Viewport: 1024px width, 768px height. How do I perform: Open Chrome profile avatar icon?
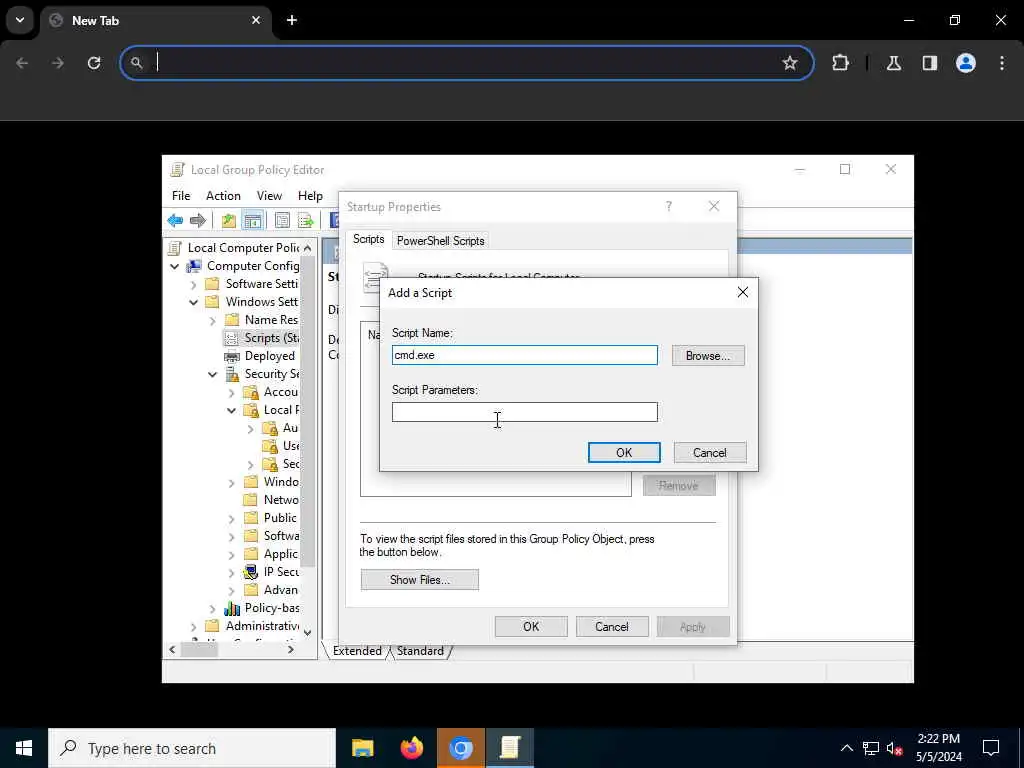[966, 63]
